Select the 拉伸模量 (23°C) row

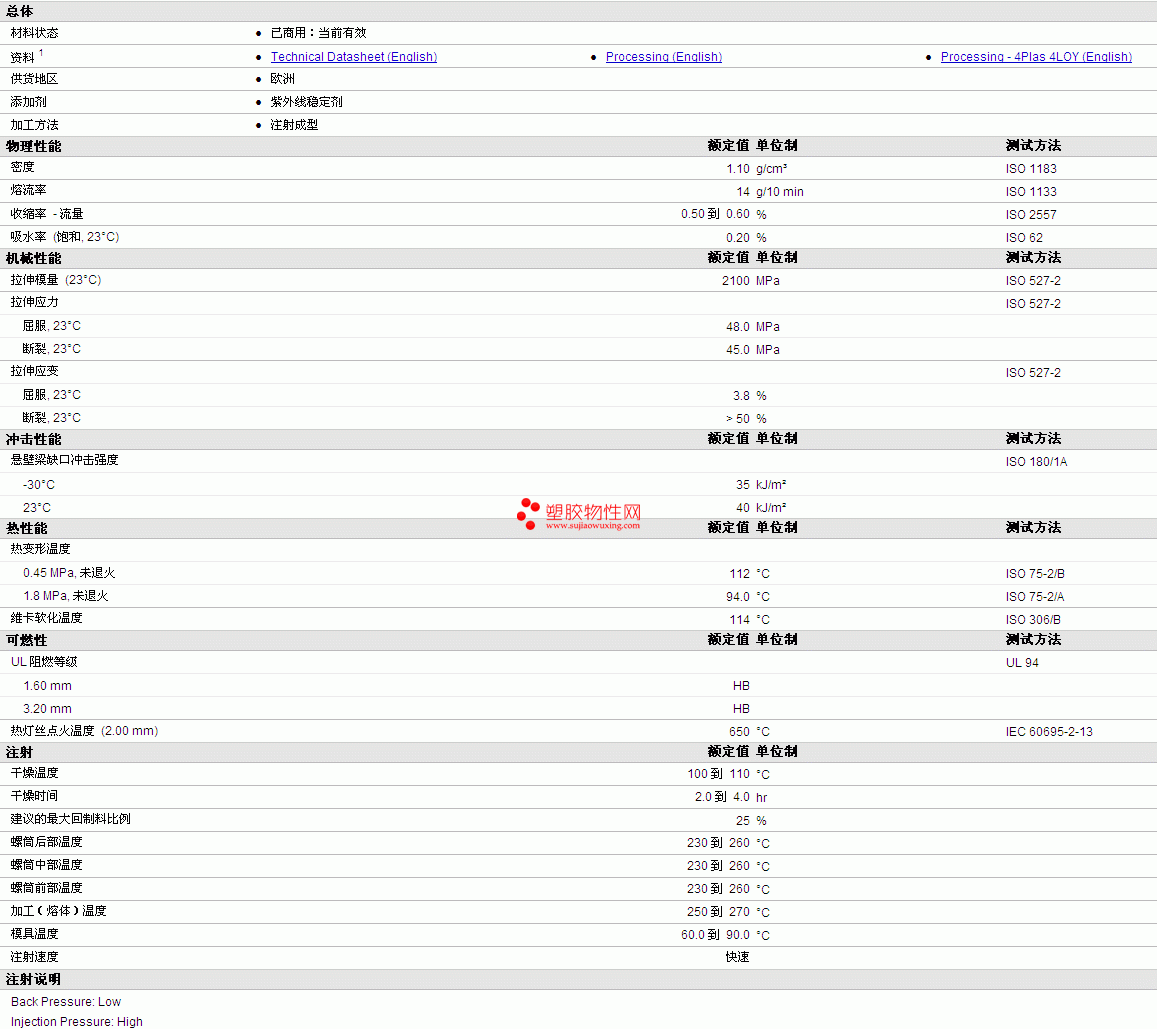(578, 280)
